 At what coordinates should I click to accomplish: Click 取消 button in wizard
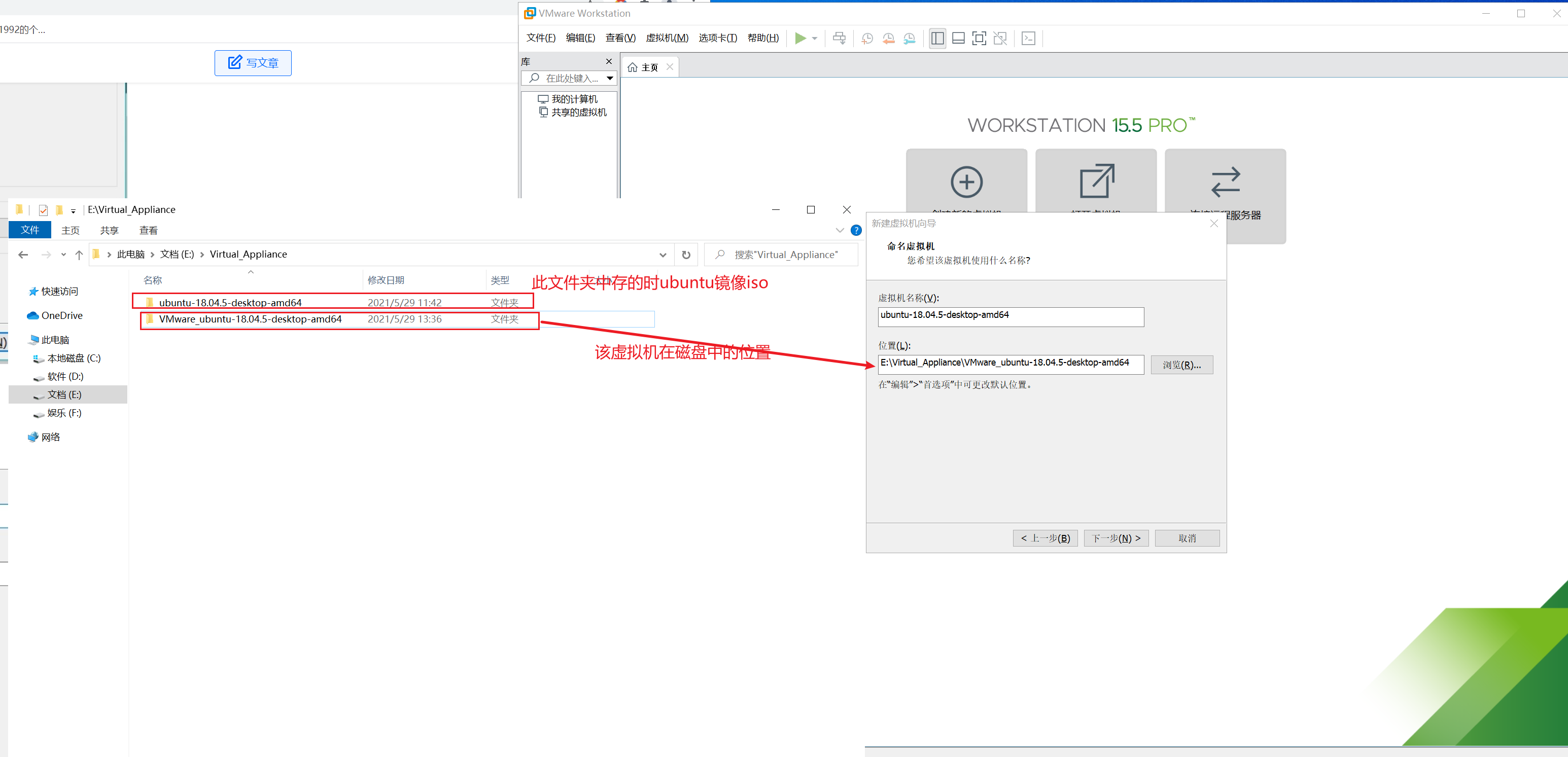tap(1187, 538)
